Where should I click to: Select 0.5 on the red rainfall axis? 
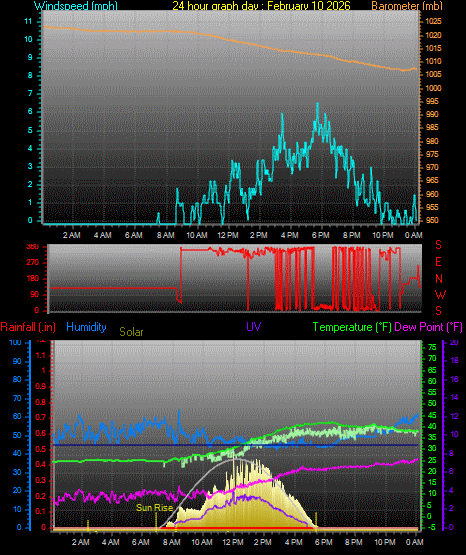[41, 449]
